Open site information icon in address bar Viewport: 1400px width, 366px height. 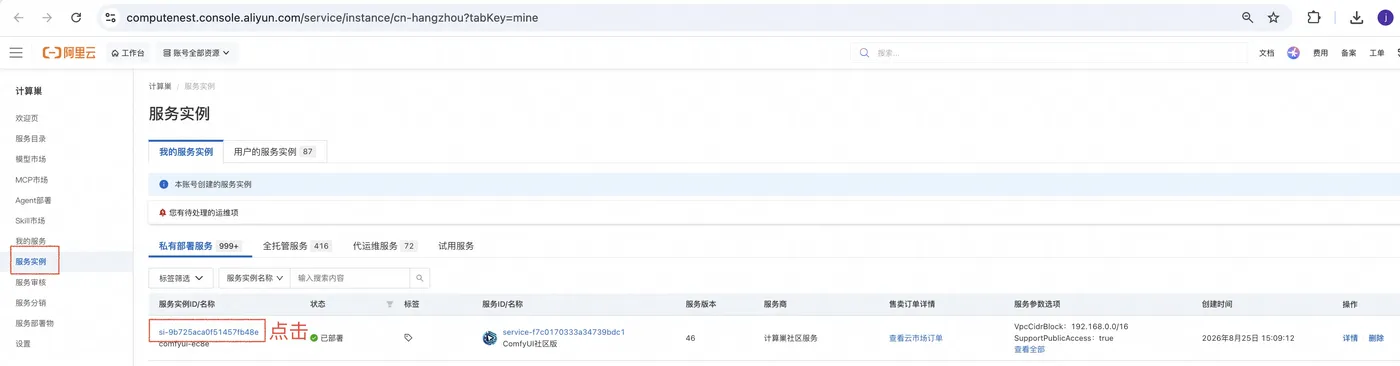[x=111, y=17]
